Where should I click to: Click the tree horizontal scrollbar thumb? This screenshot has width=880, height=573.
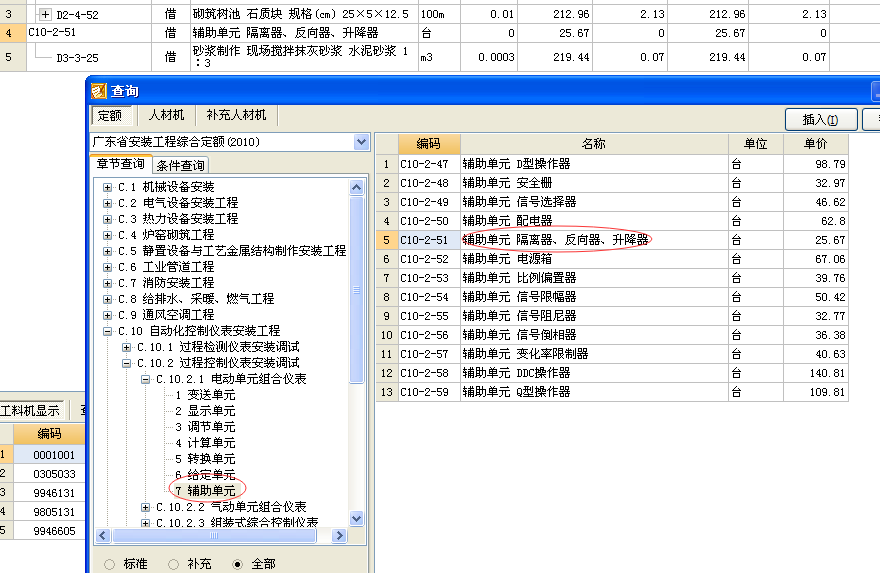pos(214,535)
